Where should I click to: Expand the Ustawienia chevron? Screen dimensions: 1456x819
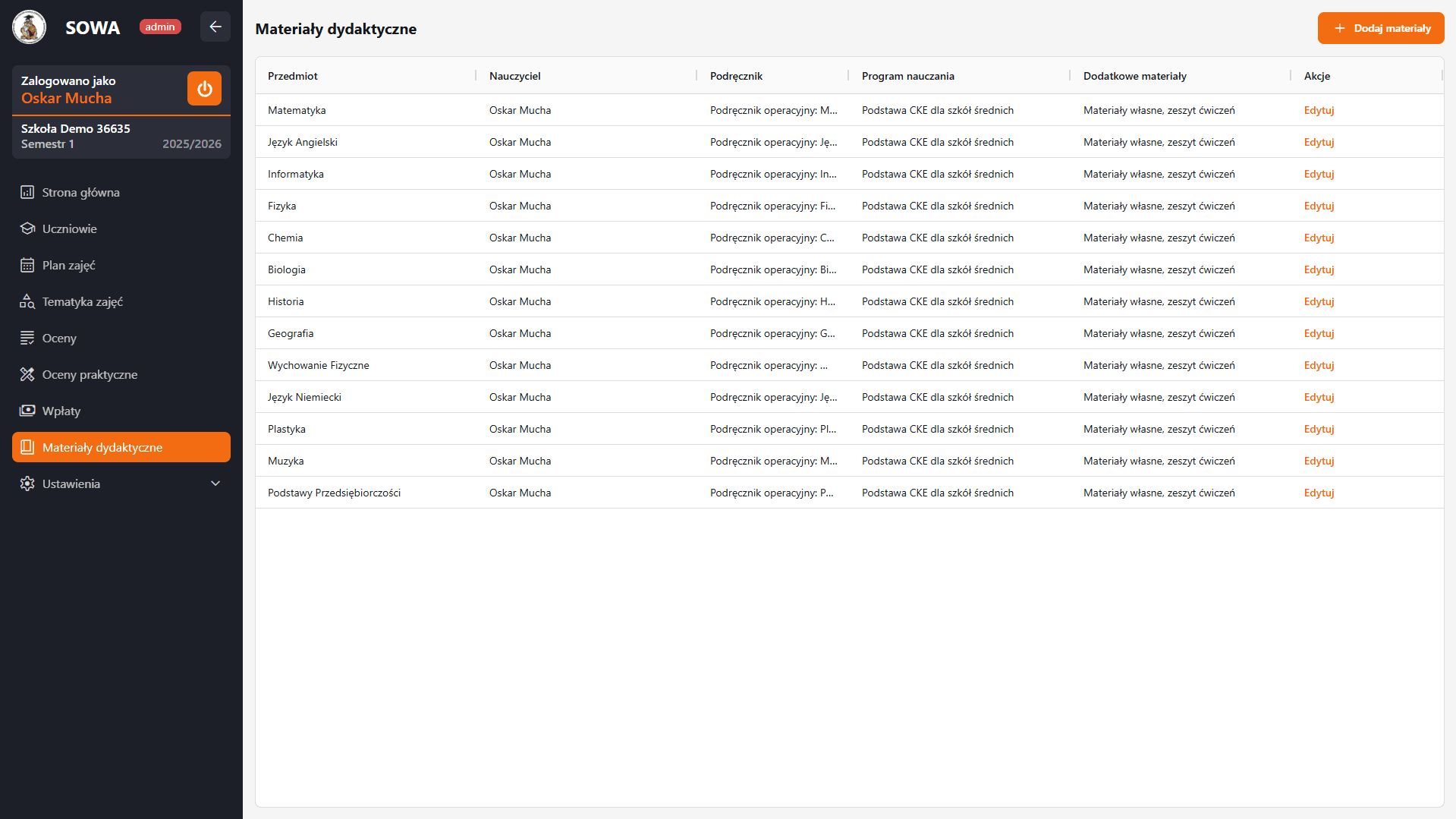click(215, 484)
